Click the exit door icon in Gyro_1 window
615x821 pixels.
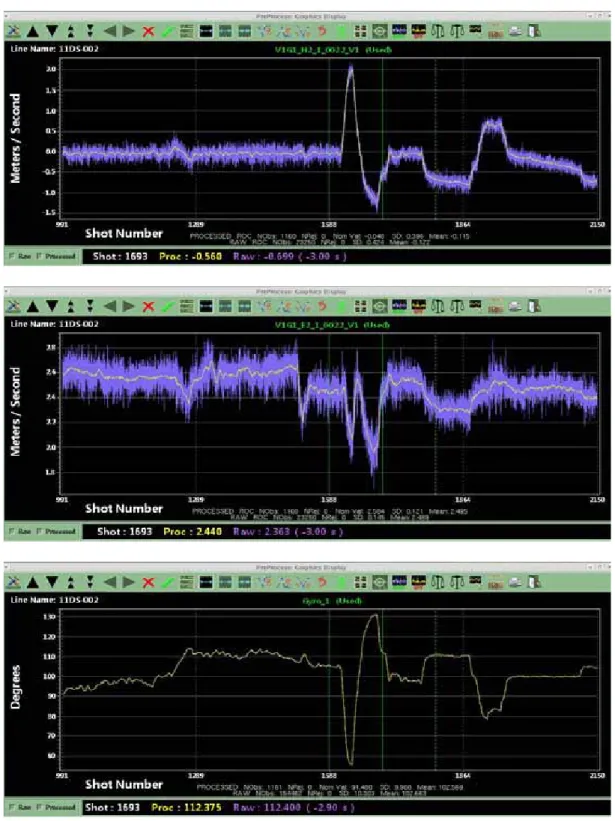533,582
